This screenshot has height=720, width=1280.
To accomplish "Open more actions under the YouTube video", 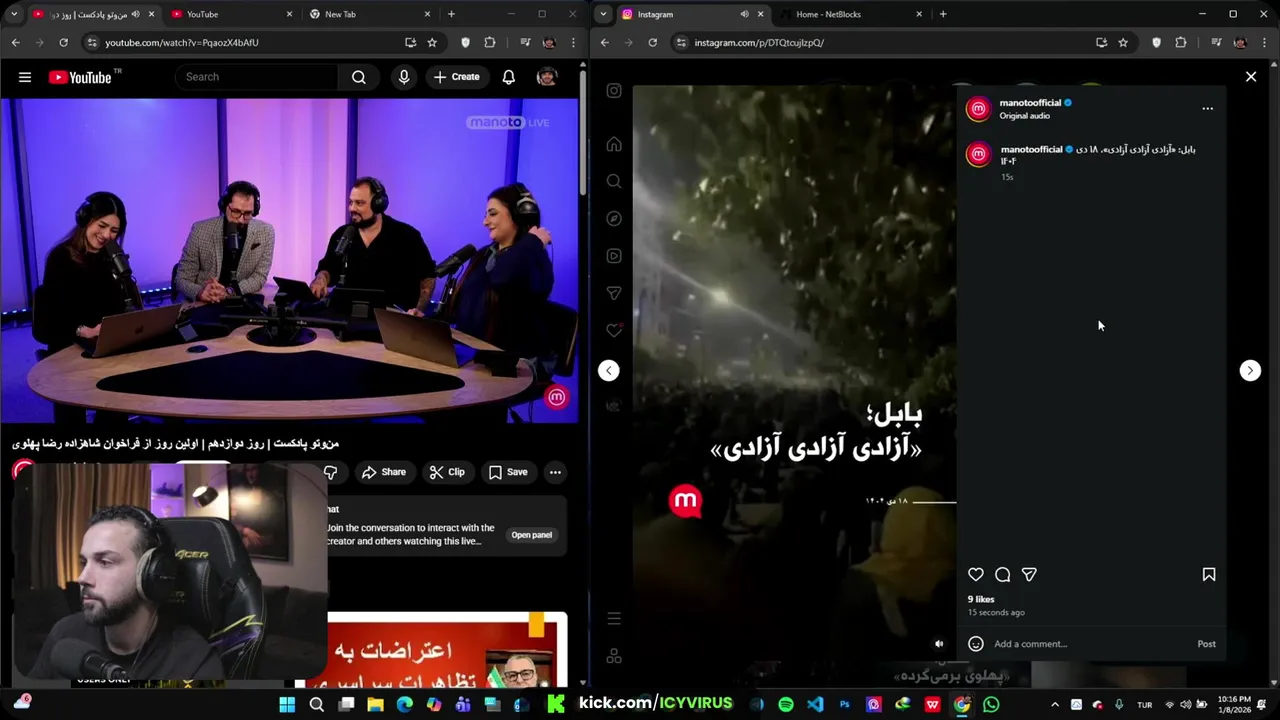I will [555, 472].
